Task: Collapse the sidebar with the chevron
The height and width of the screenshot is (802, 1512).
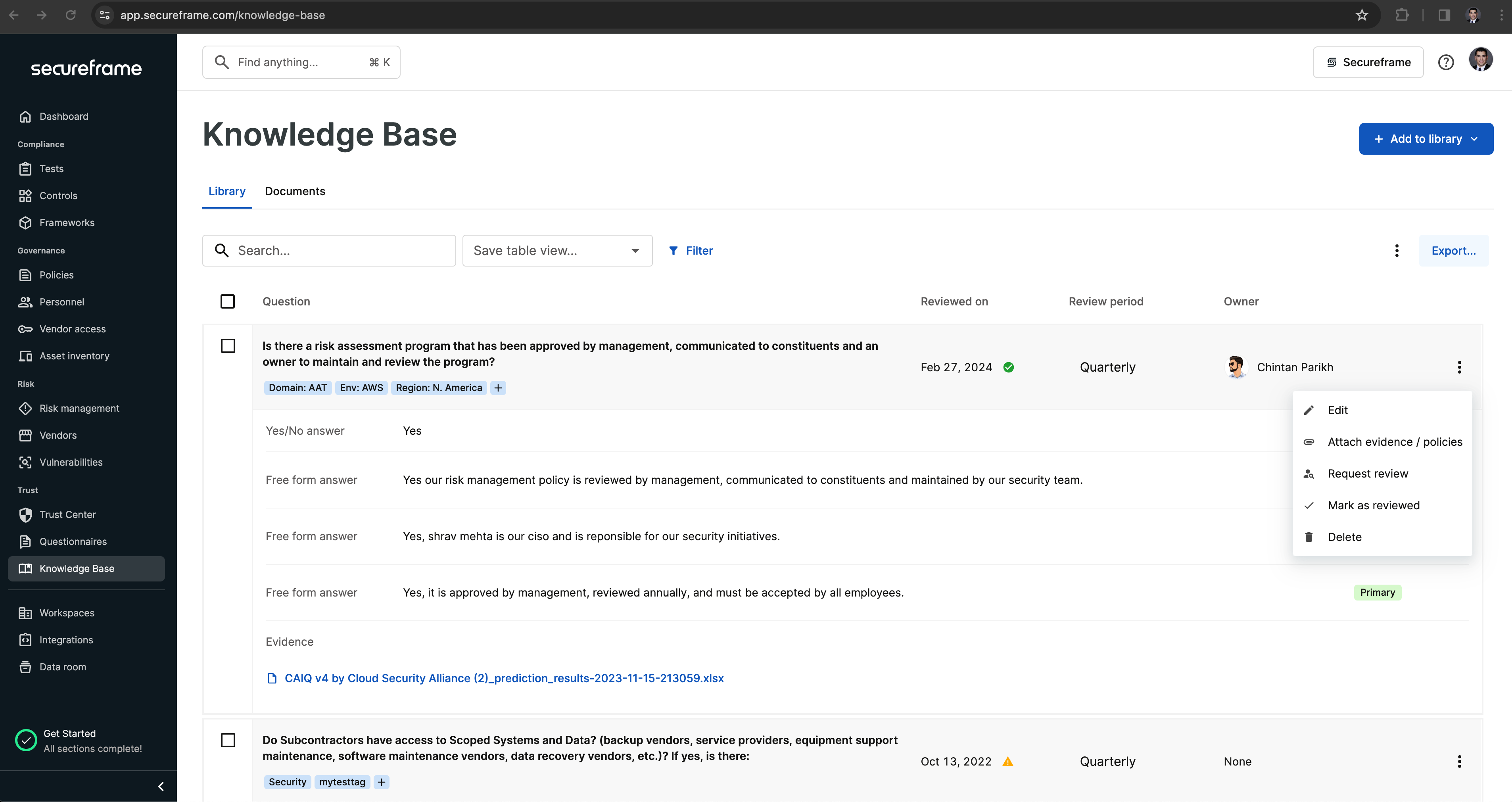Action: pyautogui.click(x=161, y=786)
